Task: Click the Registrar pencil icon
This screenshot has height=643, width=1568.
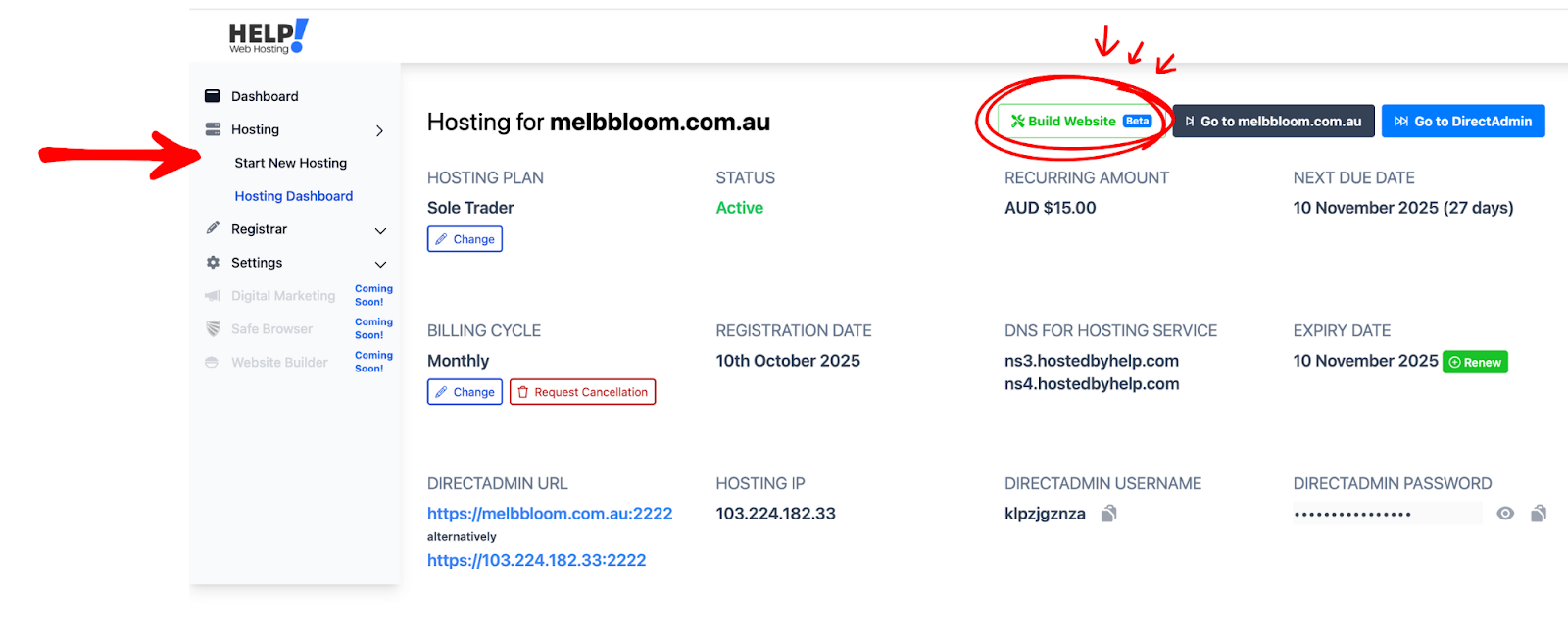Action: coord(213,228)
